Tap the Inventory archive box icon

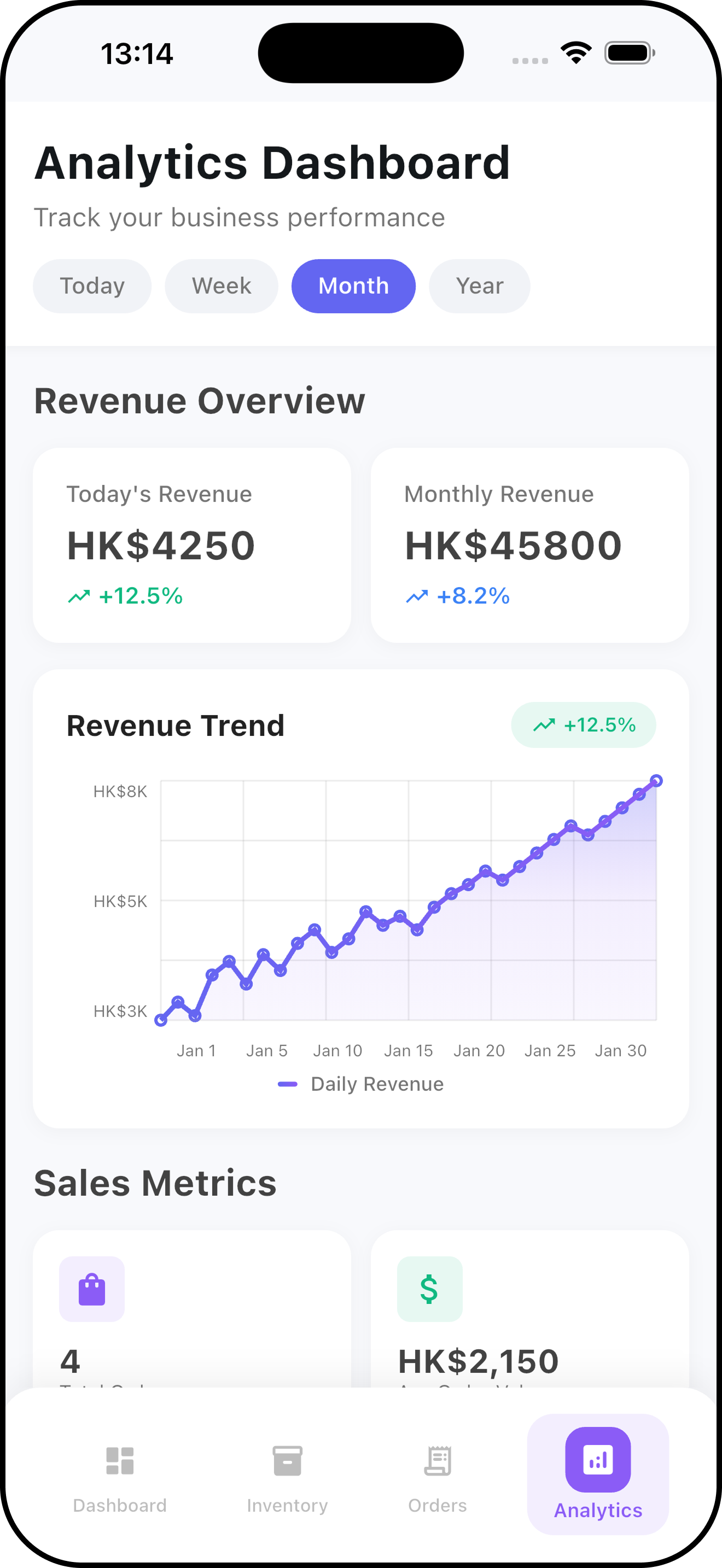287,1461
